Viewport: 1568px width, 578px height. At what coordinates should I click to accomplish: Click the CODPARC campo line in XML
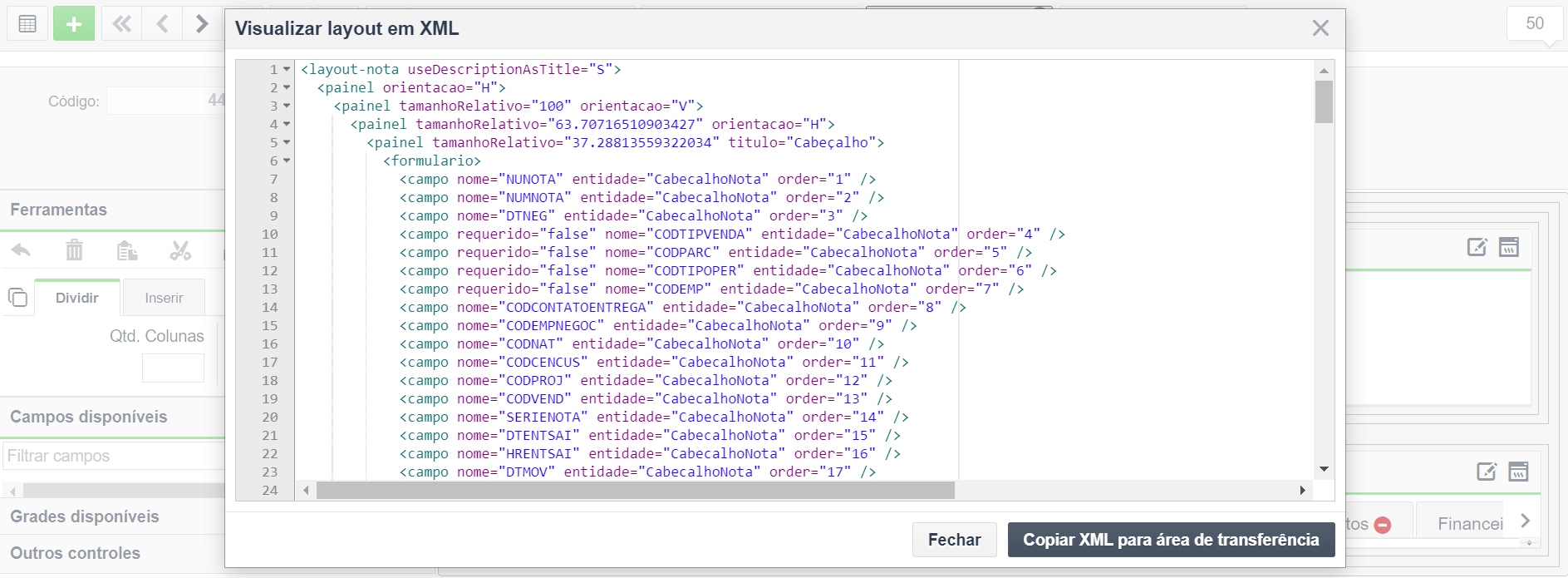coord(715,252)
